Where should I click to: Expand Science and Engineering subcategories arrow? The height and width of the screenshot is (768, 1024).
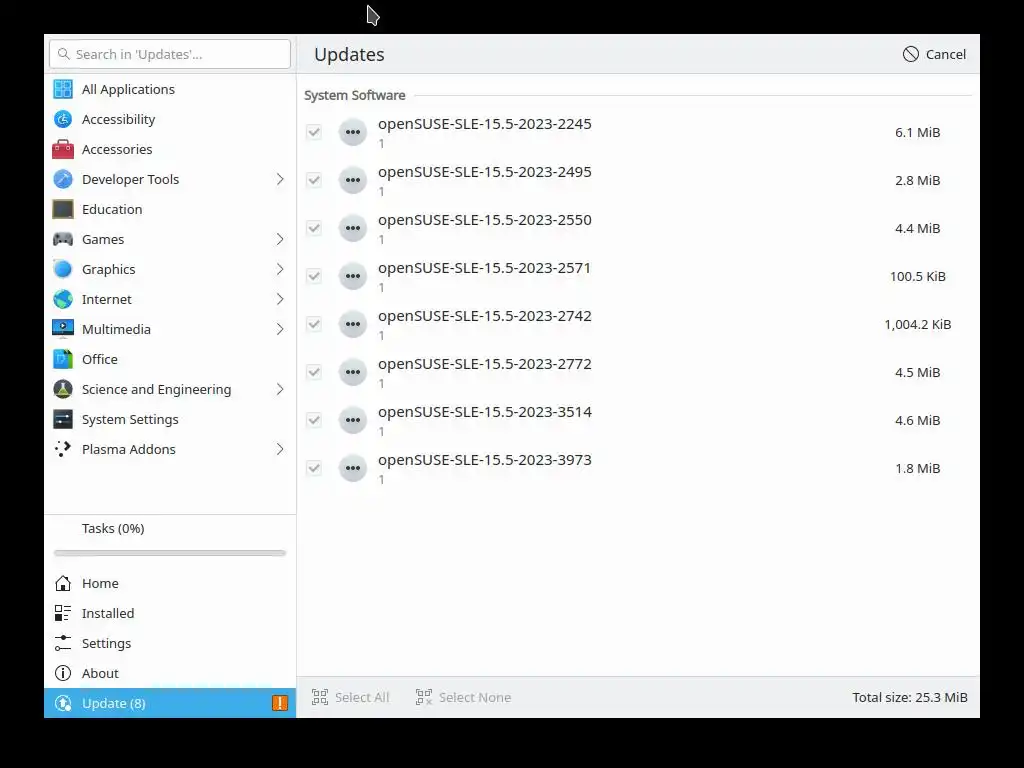click(280, 390)
